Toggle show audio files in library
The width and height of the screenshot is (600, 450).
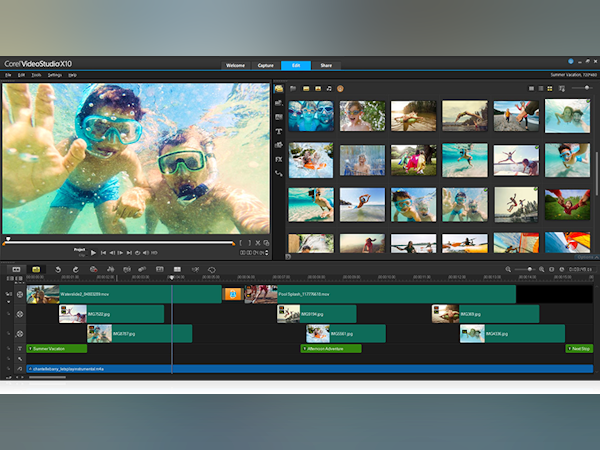[x=329, y=88]
